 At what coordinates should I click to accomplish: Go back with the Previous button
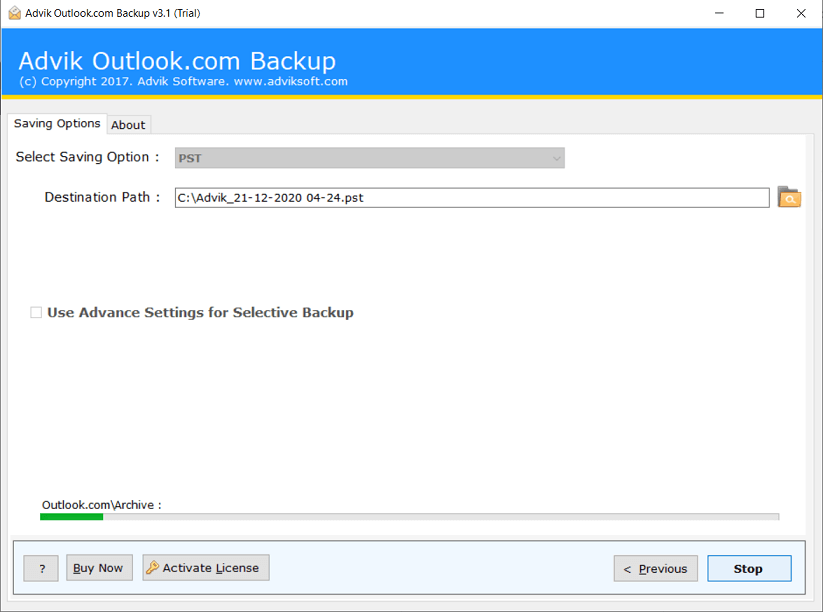pyautogui.click(x=656, y=568)
